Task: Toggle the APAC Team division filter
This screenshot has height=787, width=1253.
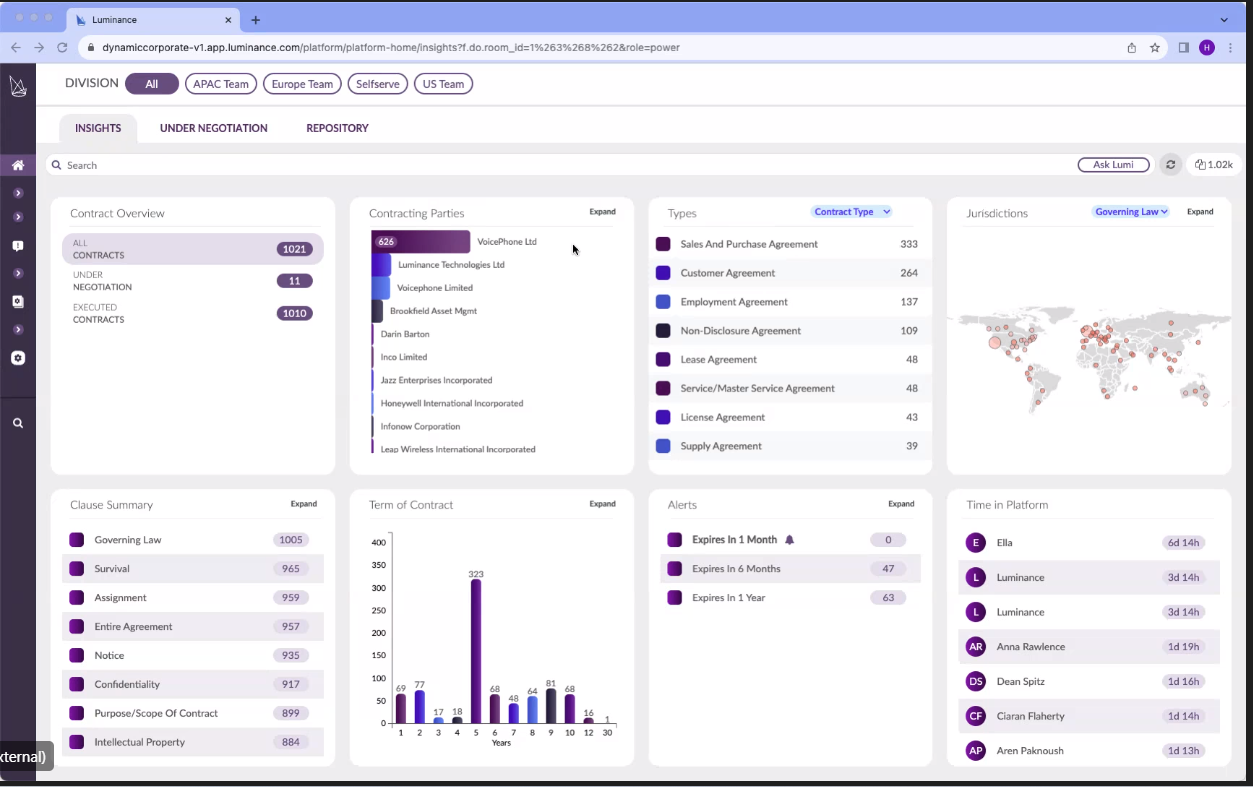Action: click(x=221, y=84)
